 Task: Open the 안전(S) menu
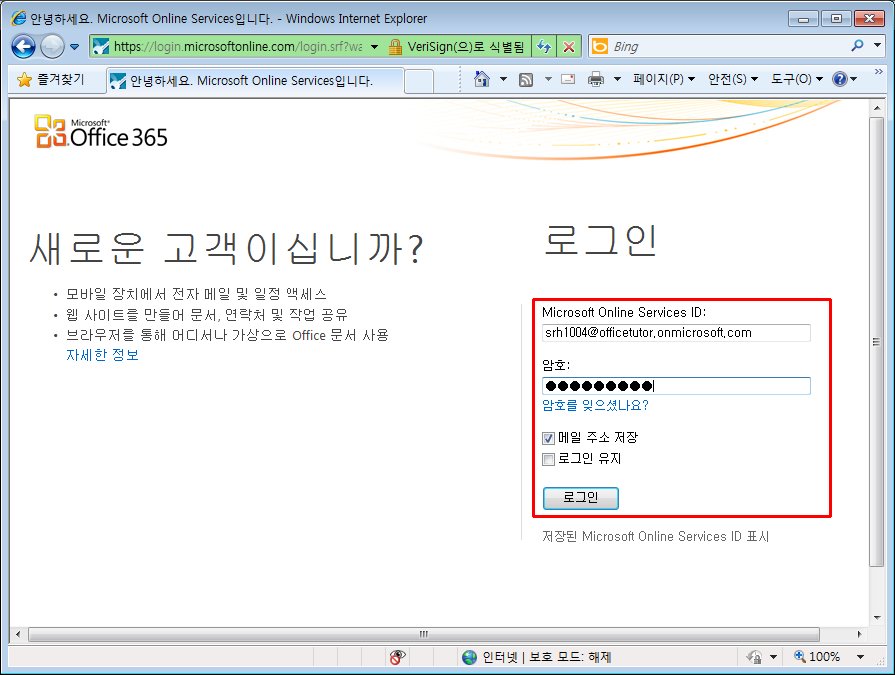733,79
